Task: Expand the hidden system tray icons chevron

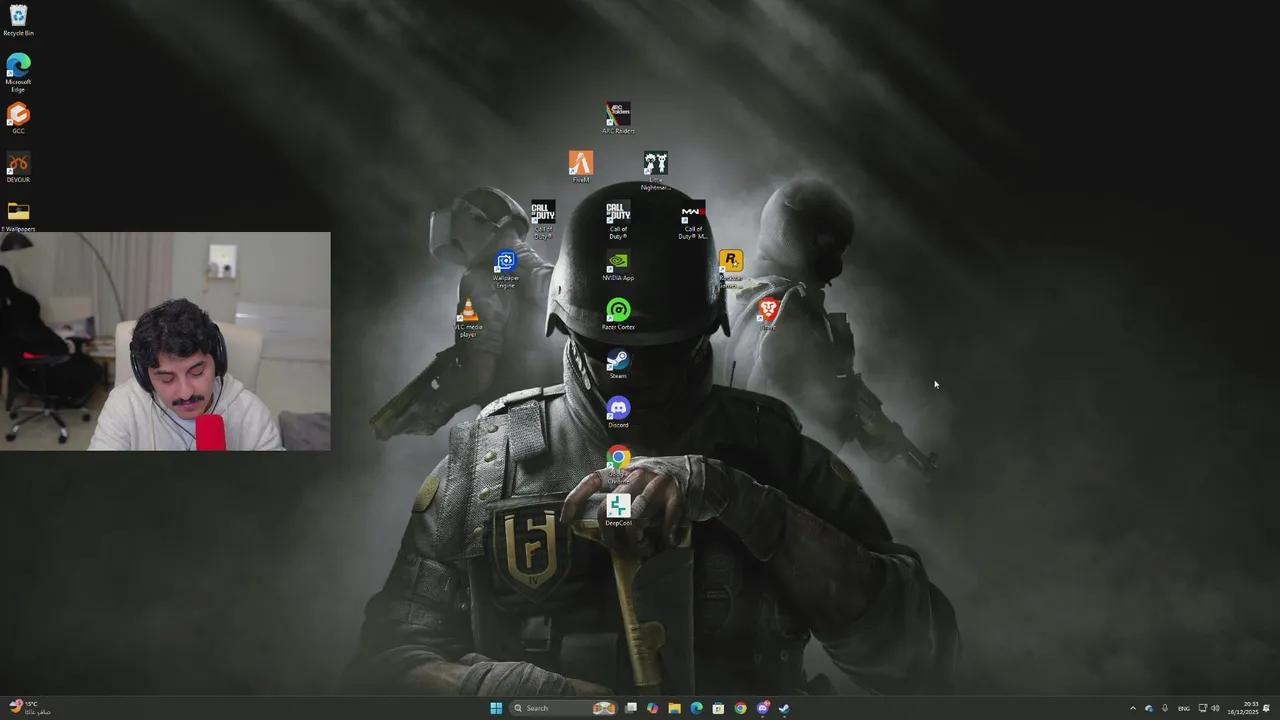Action: point(1133,708)
